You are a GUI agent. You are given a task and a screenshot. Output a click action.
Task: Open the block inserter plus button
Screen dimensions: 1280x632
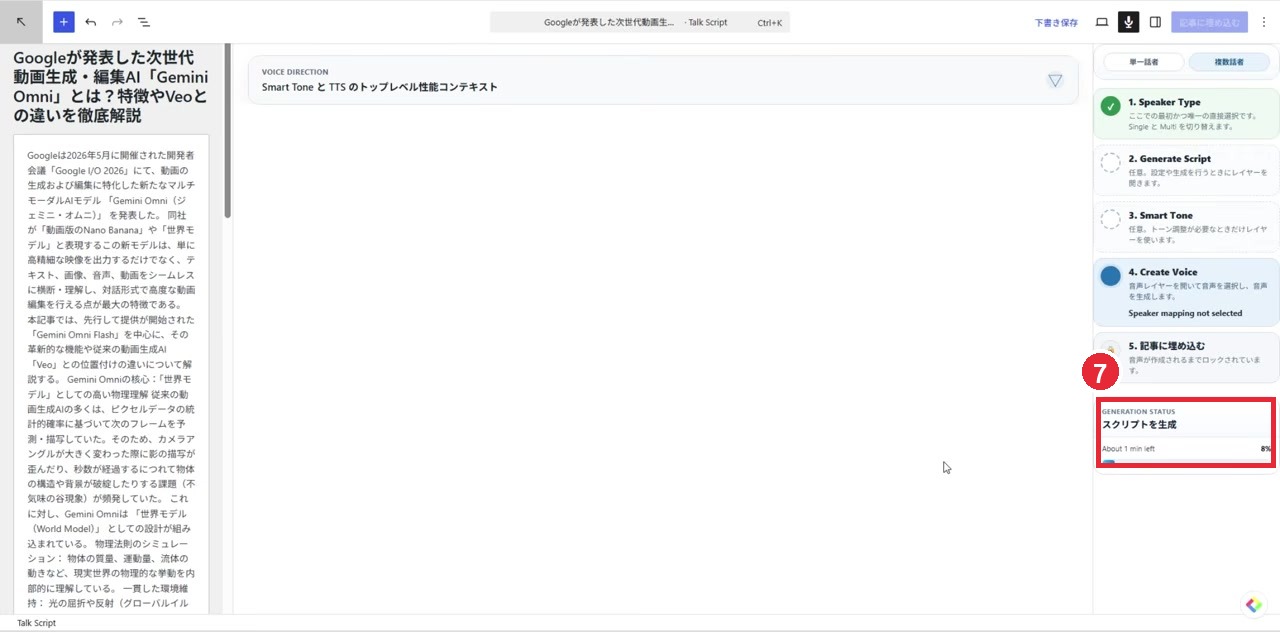point(64,21)
